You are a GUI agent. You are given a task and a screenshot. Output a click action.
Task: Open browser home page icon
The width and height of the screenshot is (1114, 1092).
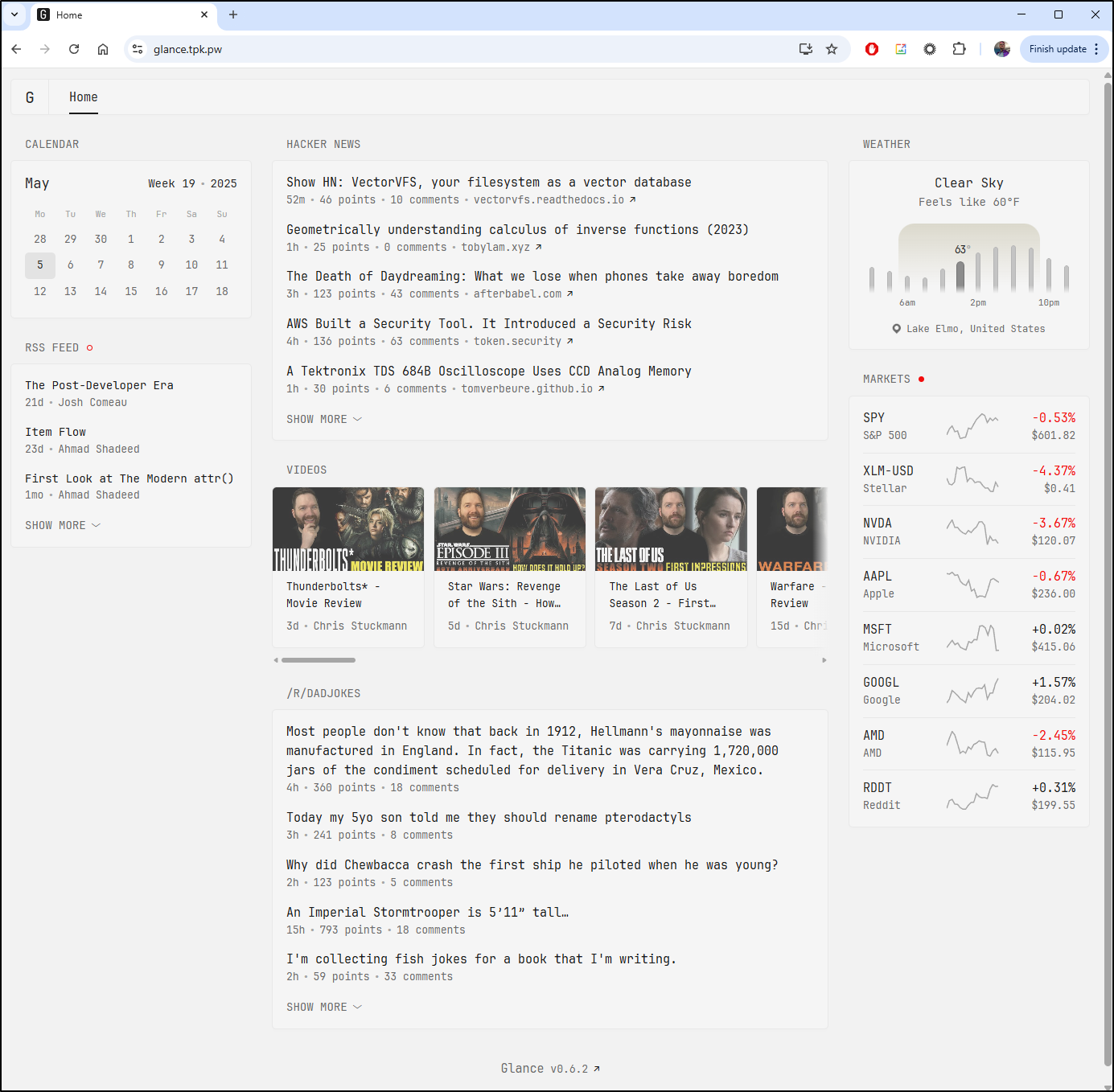pyautogui.click(x=103, y=49)
